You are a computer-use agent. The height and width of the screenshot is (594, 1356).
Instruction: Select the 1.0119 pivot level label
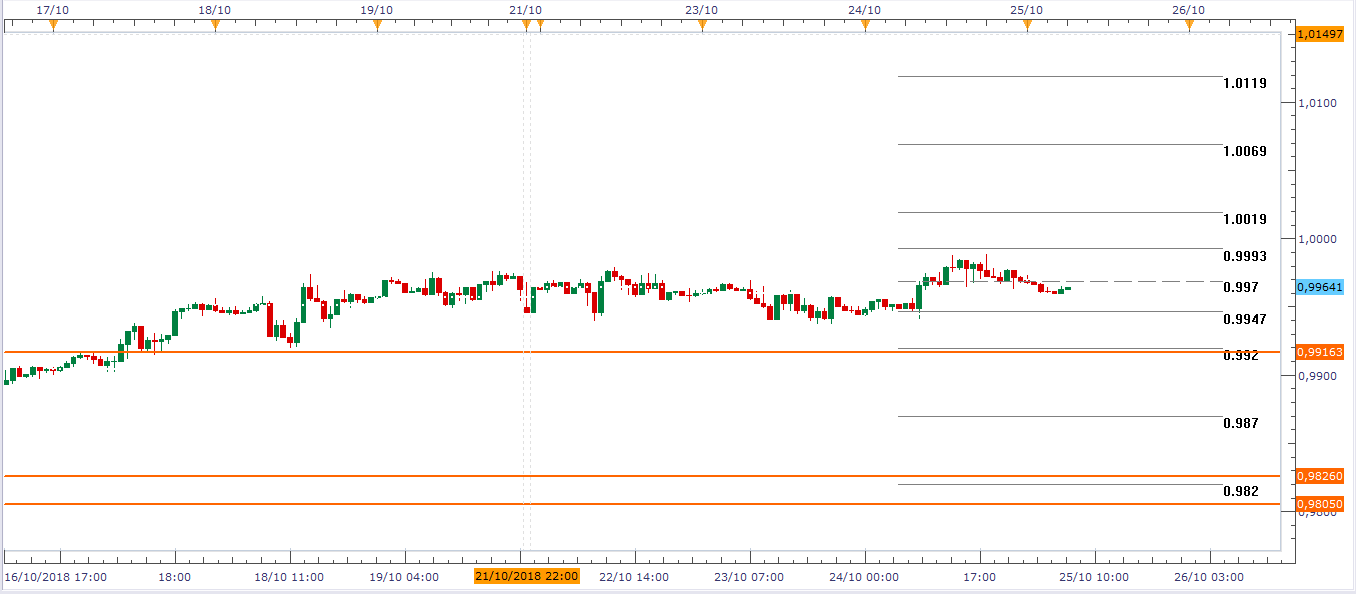click(1245, 83)
